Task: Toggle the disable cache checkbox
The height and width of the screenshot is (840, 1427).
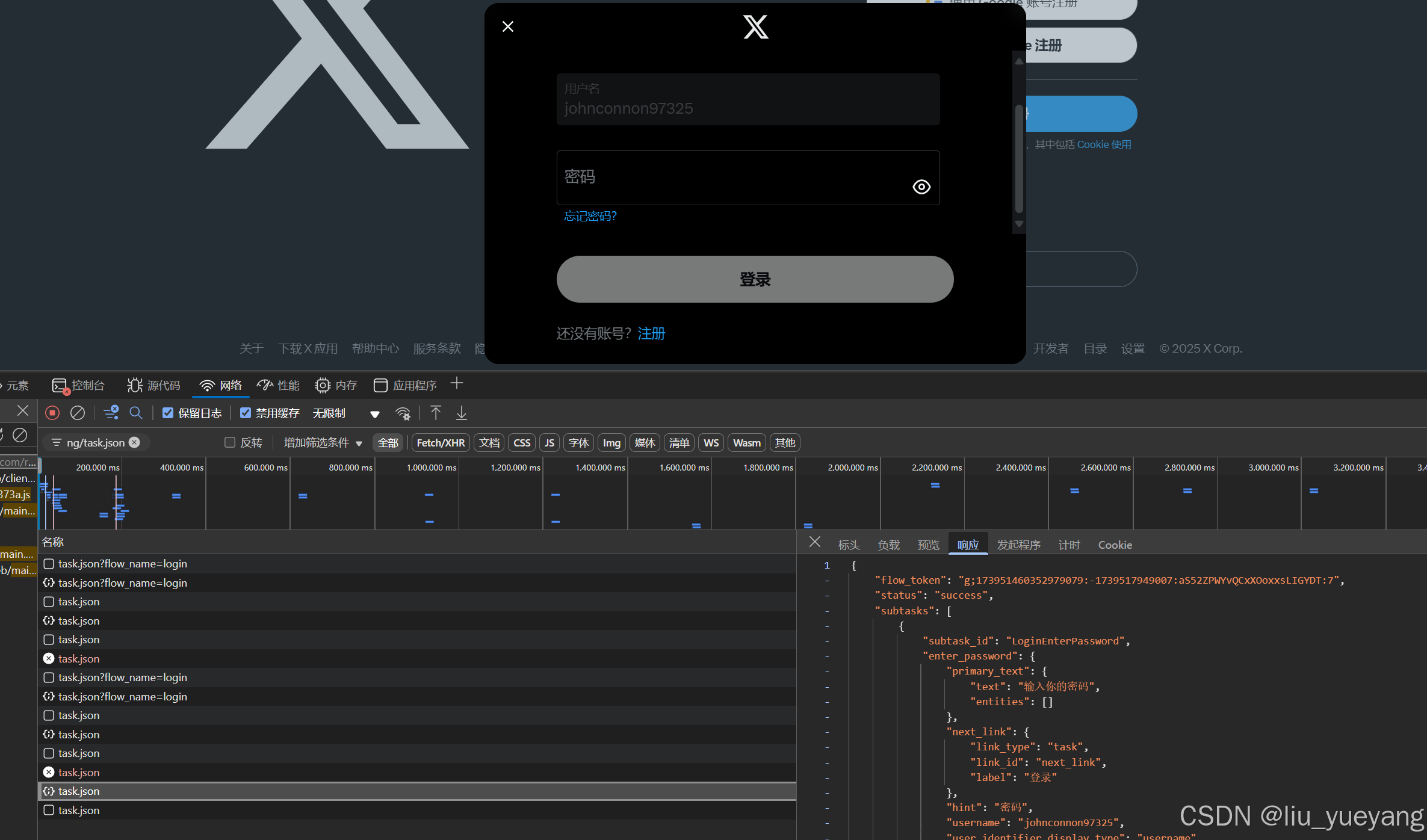Action: (246, 413)
